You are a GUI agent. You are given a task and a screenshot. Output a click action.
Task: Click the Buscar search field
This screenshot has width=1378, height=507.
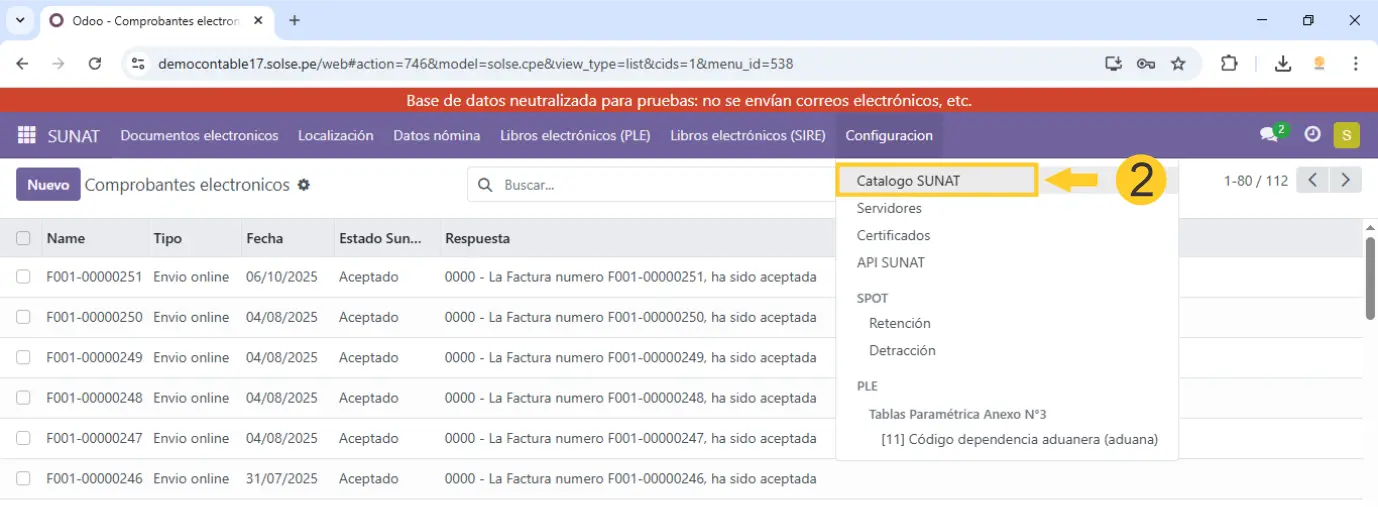[x=660, y=185]
